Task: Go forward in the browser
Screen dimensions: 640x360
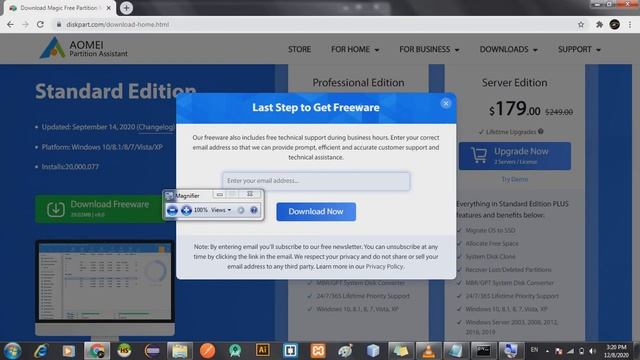Action: 25,24
